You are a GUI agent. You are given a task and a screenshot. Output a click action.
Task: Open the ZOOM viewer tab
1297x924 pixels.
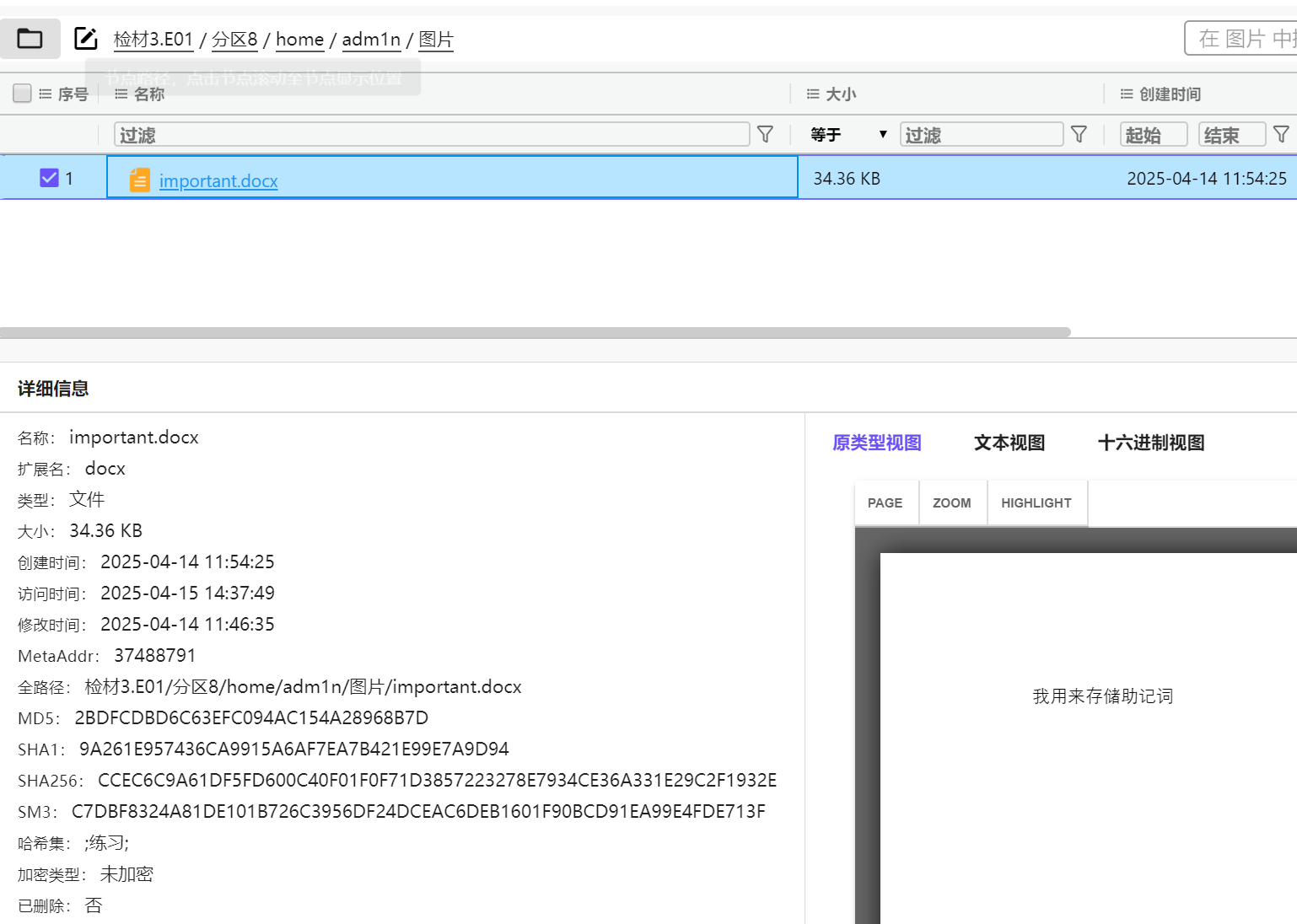(x=952, y=502)
